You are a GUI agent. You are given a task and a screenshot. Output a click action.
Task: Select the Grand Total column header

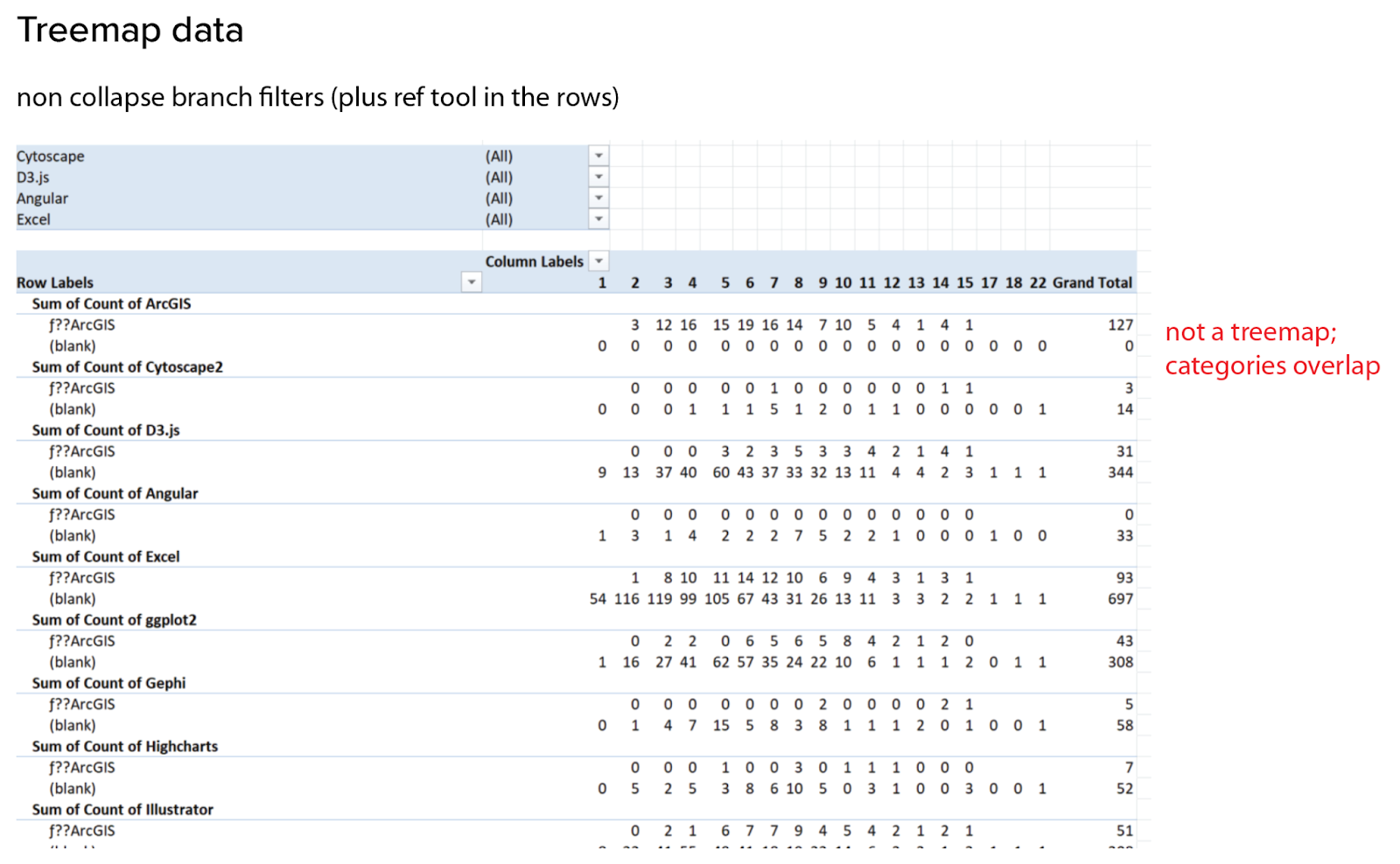click(x=1092, y=282)
